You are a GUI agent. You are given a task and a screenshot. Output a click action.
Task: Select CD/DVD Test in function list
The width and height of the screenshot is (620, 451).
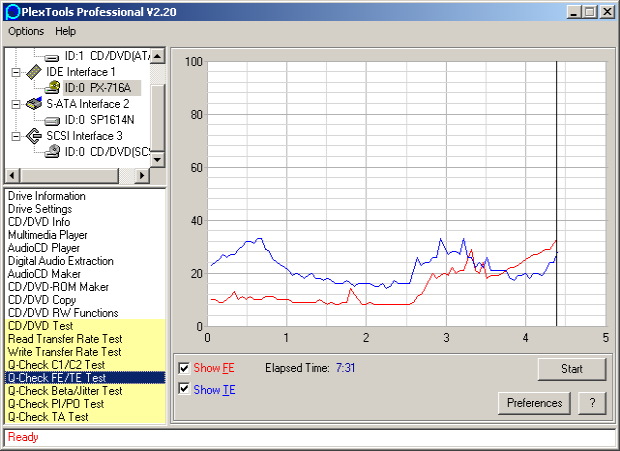pyautogui.click(x=85, y=326)
